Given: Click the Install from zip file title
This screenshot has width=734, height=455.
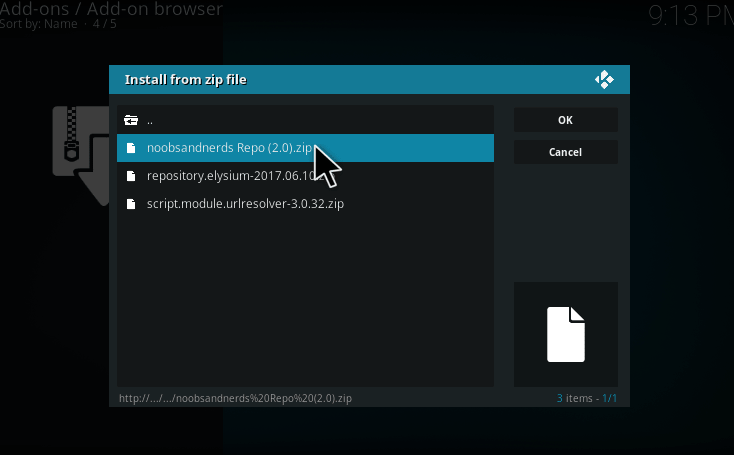Looking at the screenshot, I should pyautogui.click(x=186, y=80).
